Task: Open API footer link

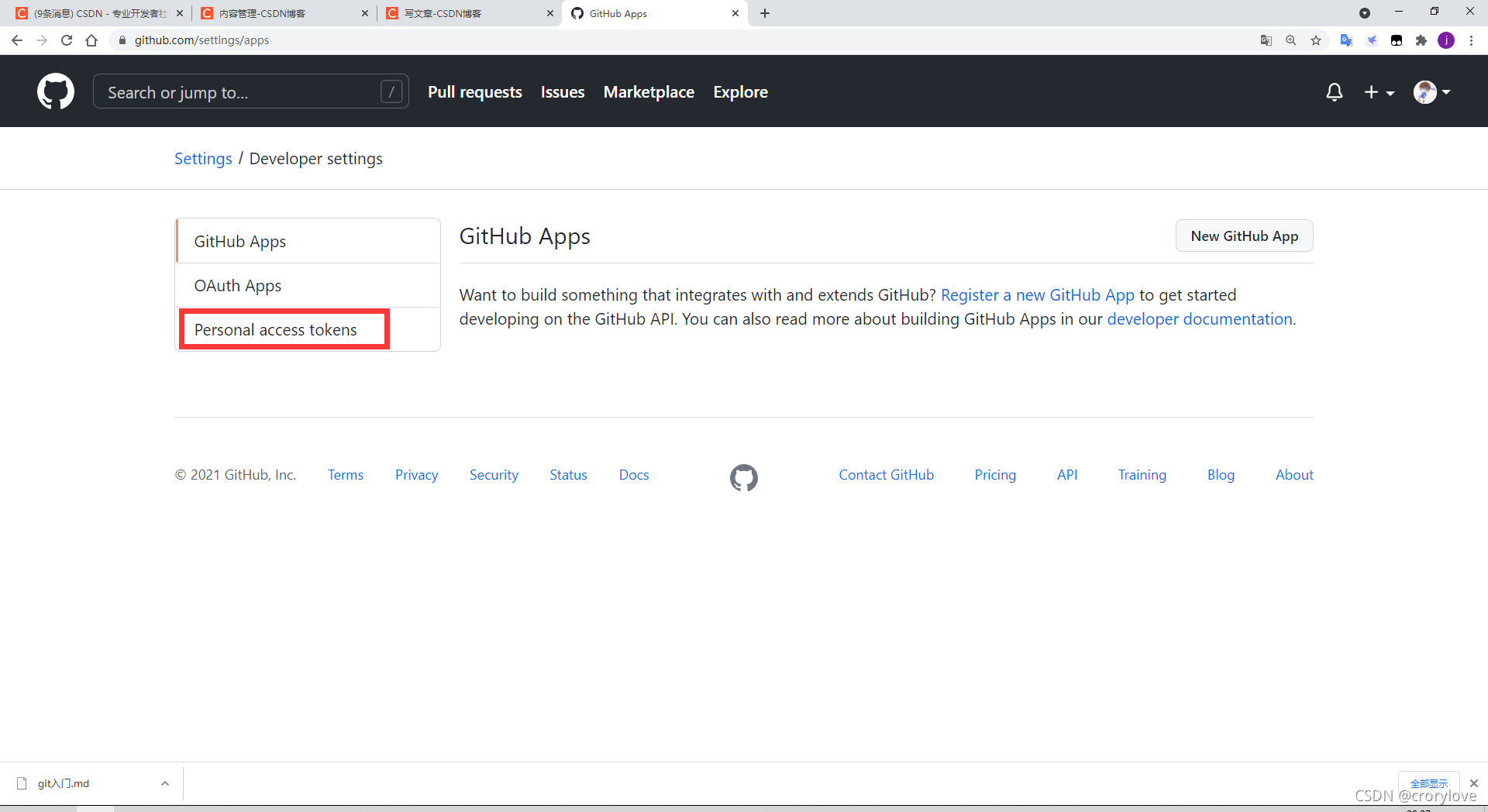Action: tap(1067, 475)
